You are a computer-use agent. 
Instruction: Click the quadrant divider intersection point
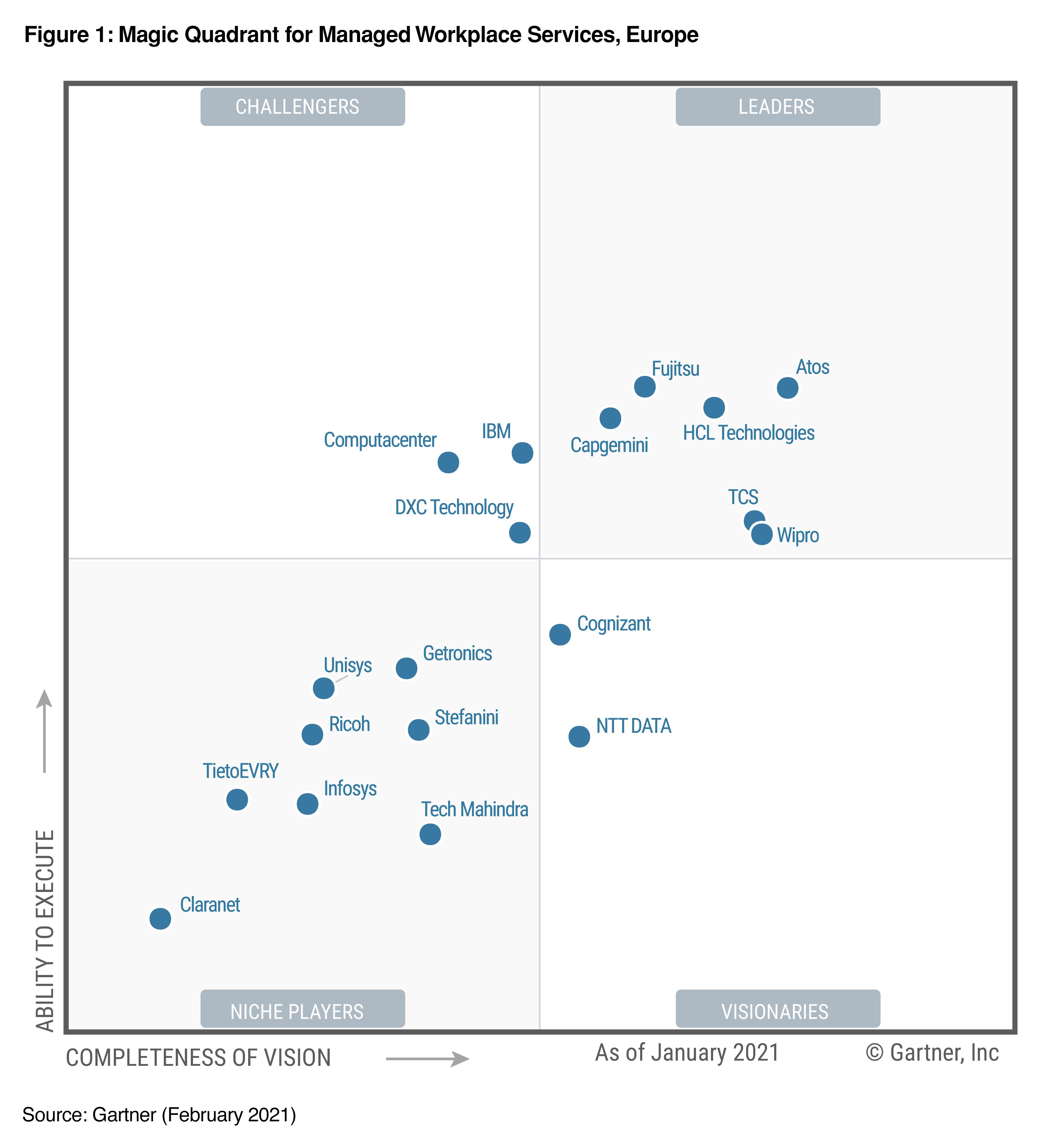[x=540, y=558]
